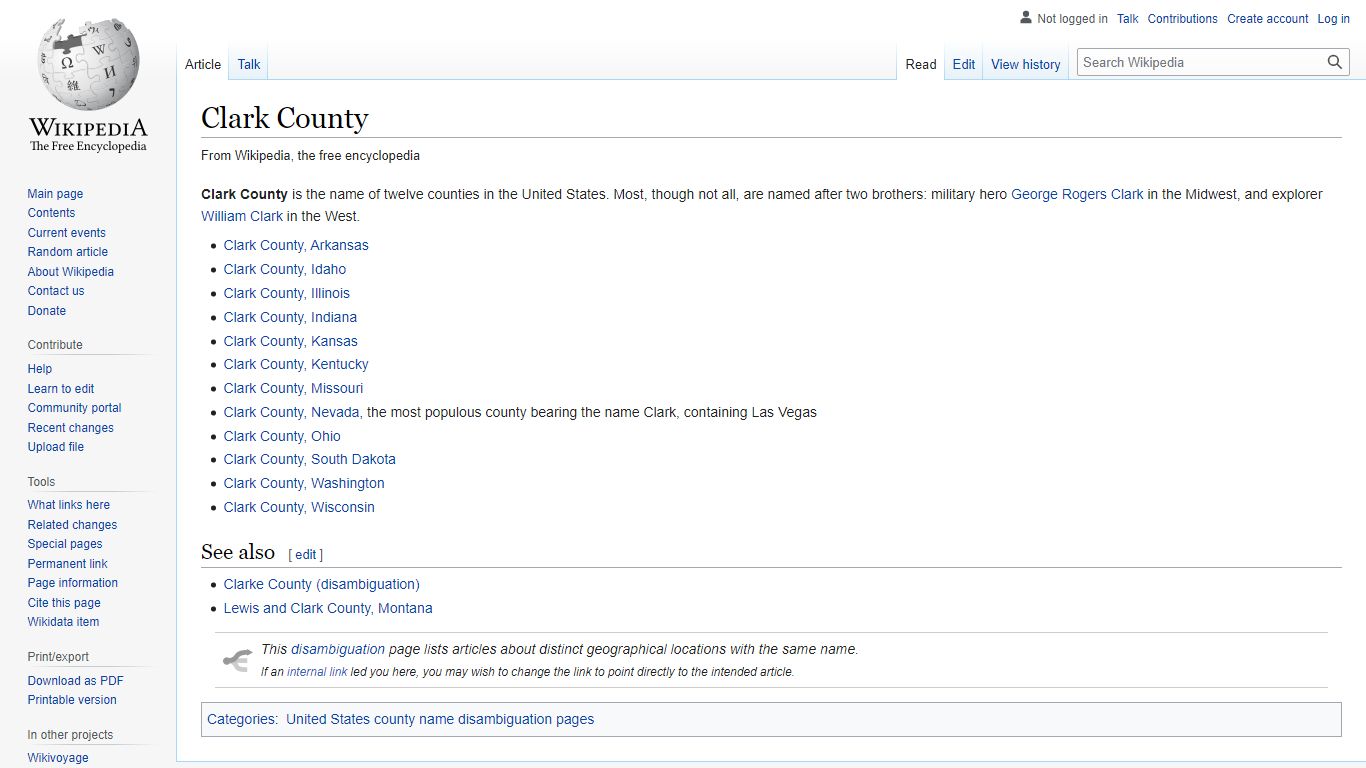The image size is (1366, 768).
Task: Open Clark County, Missouri
Action: [294, 388]
